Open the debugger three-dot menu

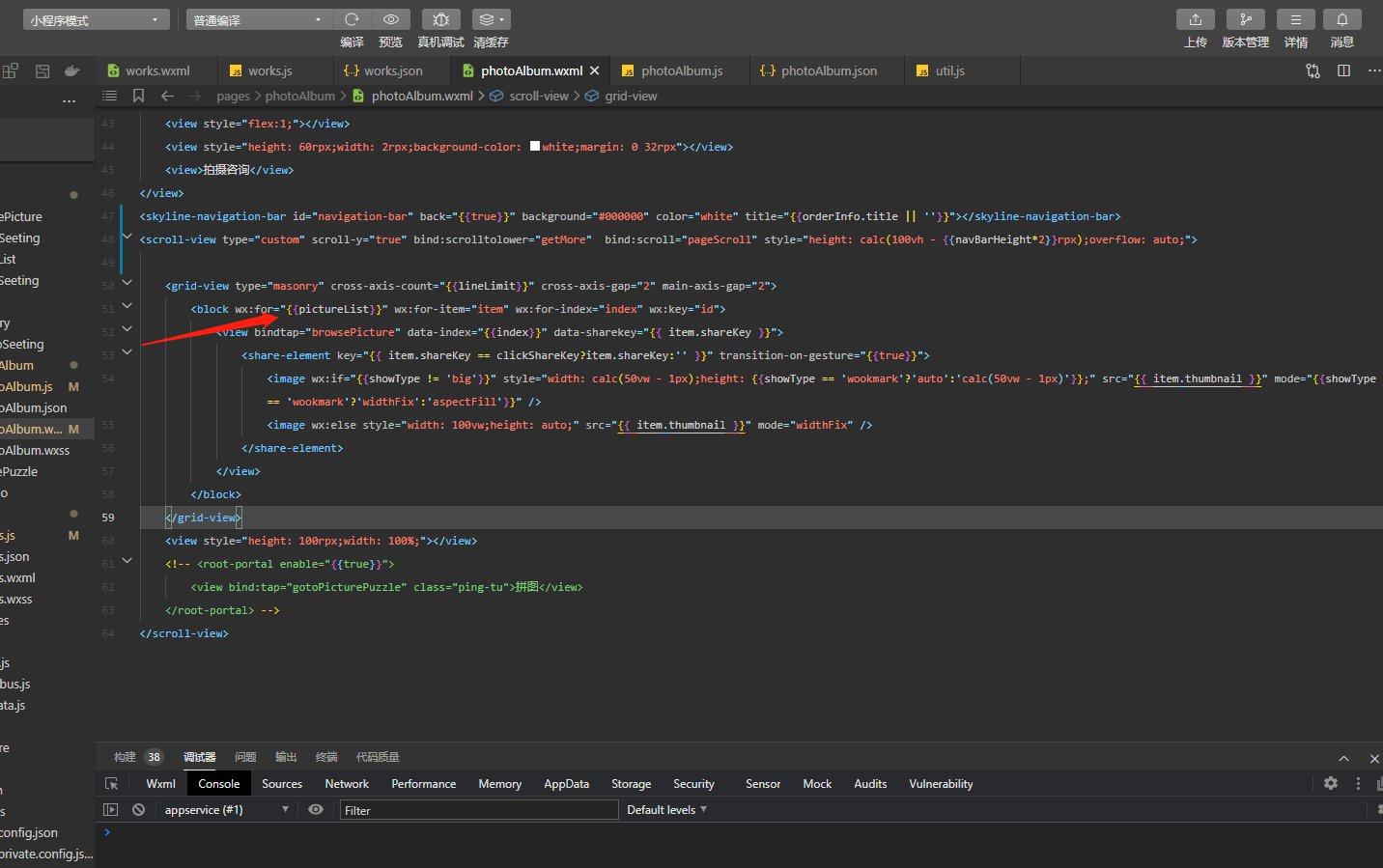(x=1358, y=783)
